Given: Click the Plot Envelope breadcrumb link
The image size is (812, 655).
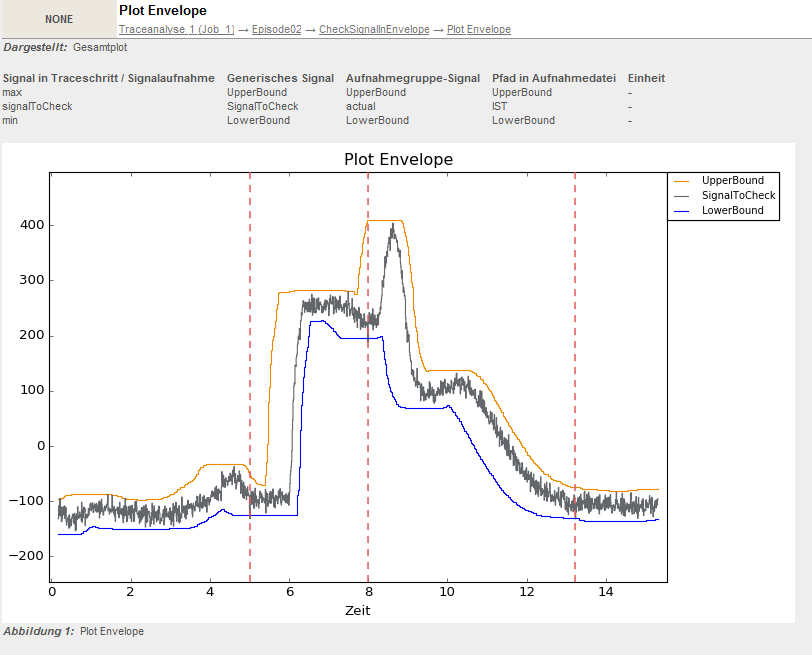Looking at the screenshot, I should click(479, 30).
